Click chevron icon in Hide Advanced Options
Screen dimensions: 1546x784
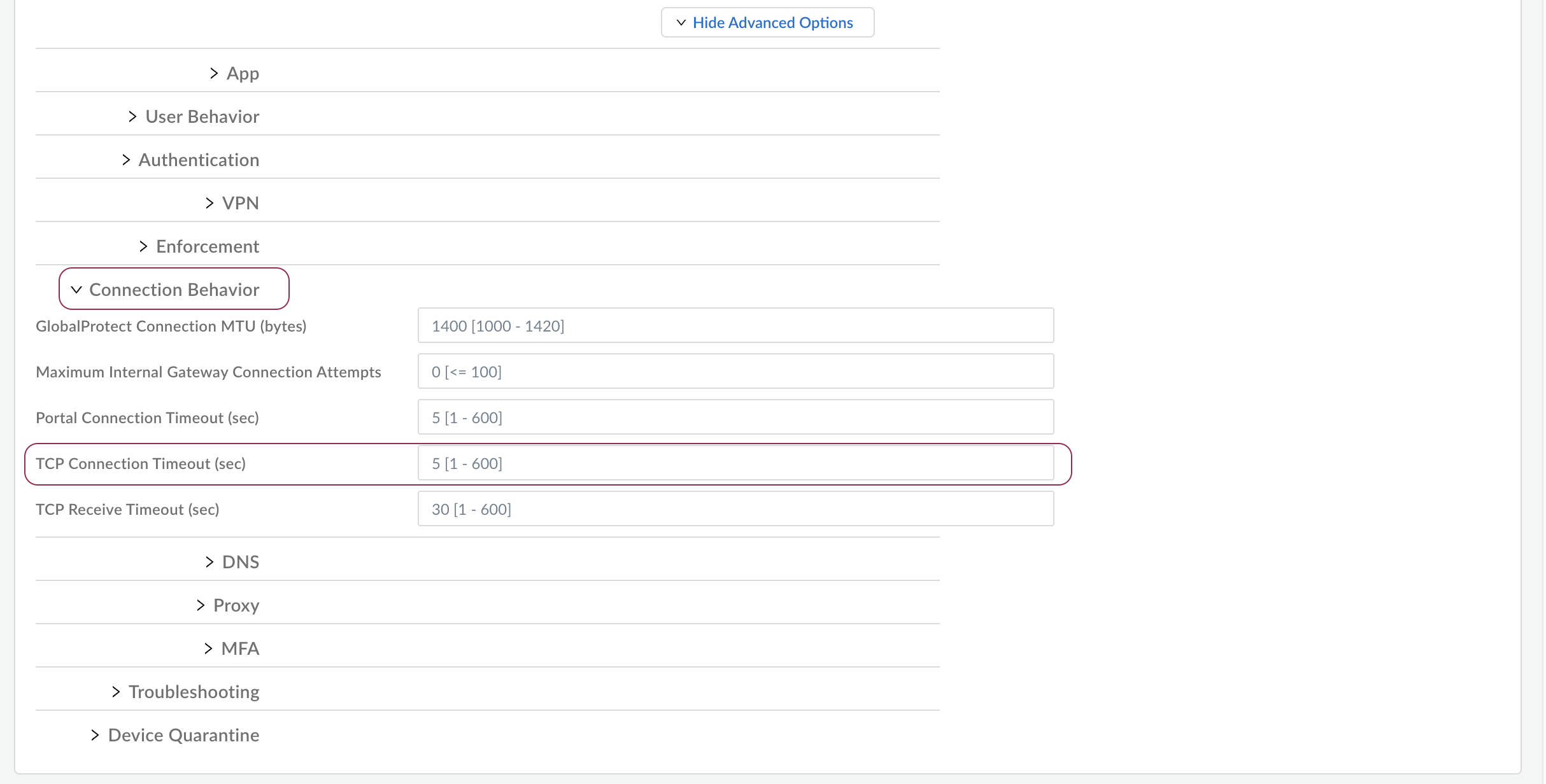coord(681,23)
